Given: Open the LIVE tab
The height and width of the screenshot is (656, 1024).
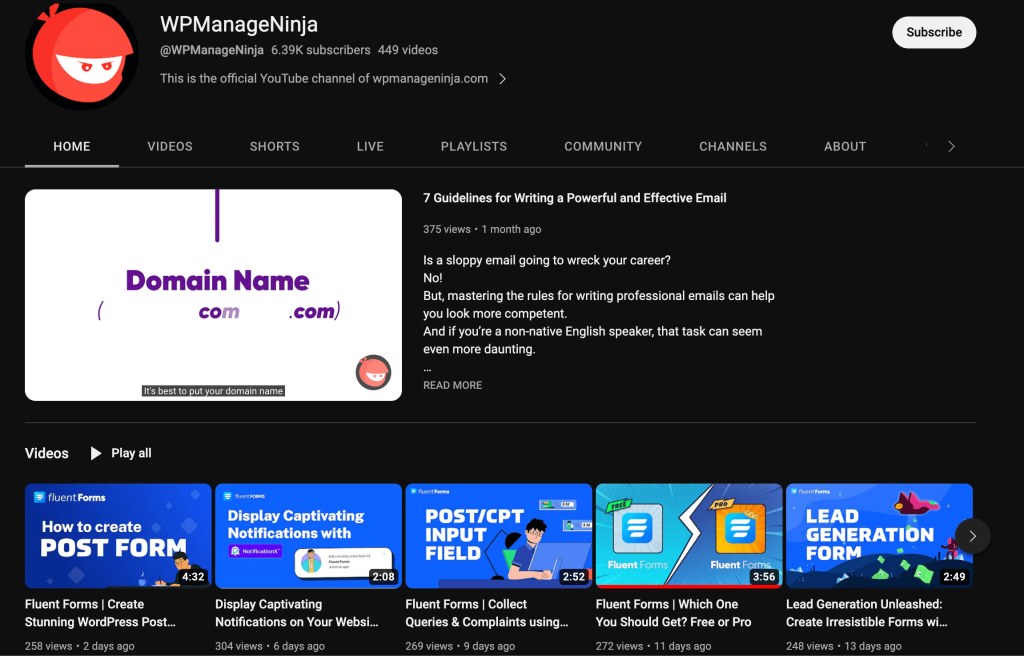Looking at the screenshot, I should [x=370, y=146].
